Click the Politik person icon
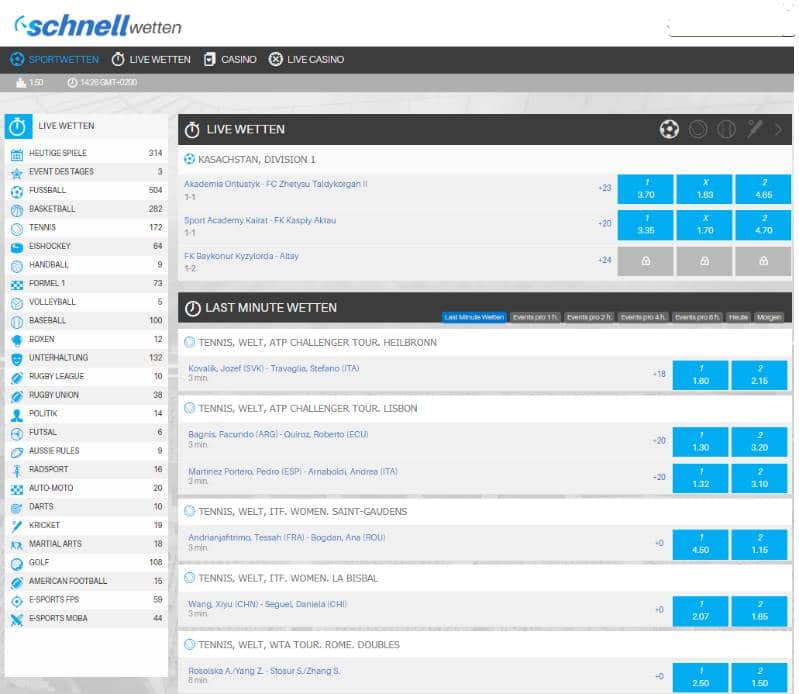799x694 pixels. pos(17,415)
